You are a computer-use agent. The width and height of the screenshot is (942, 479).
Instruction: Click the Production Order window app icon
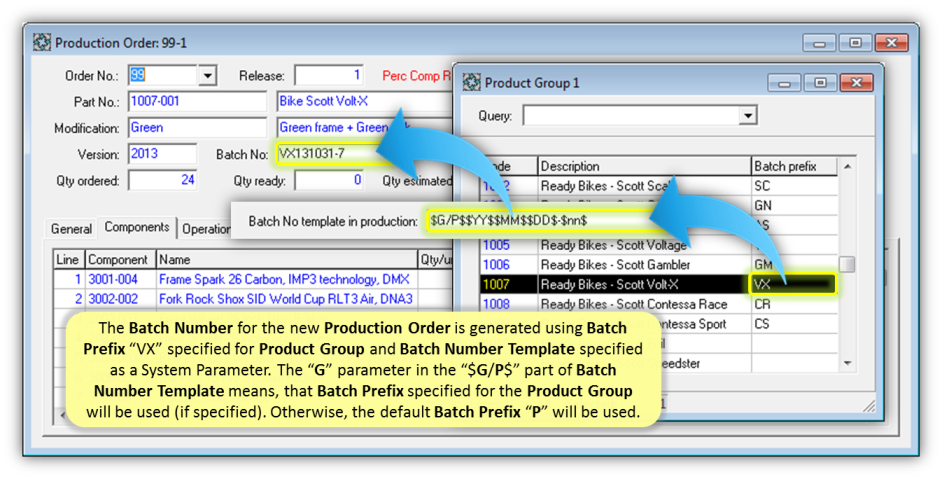(x=41, y=43)
